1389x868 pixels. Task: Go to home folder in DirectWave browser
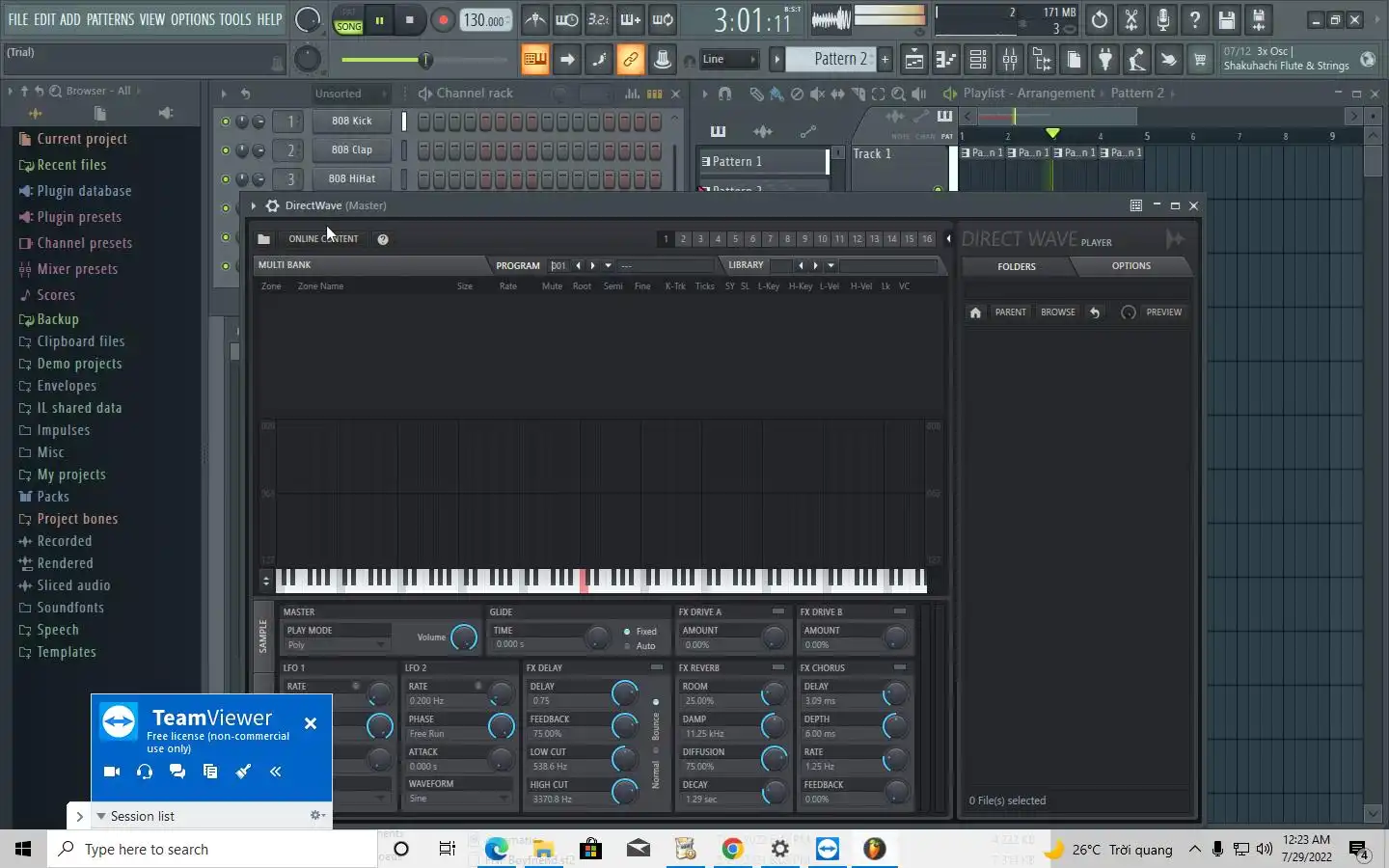click(x=975, y=312)
